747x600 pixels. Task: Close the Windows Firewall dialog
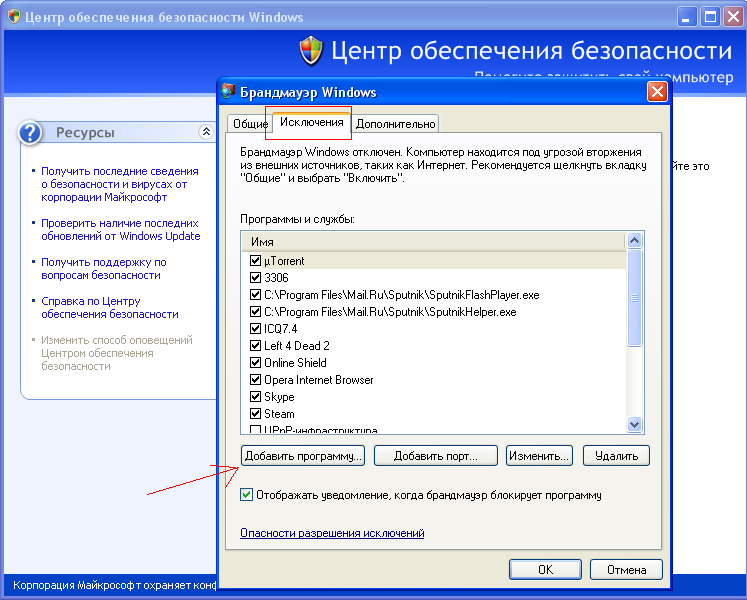click(657, 92)
